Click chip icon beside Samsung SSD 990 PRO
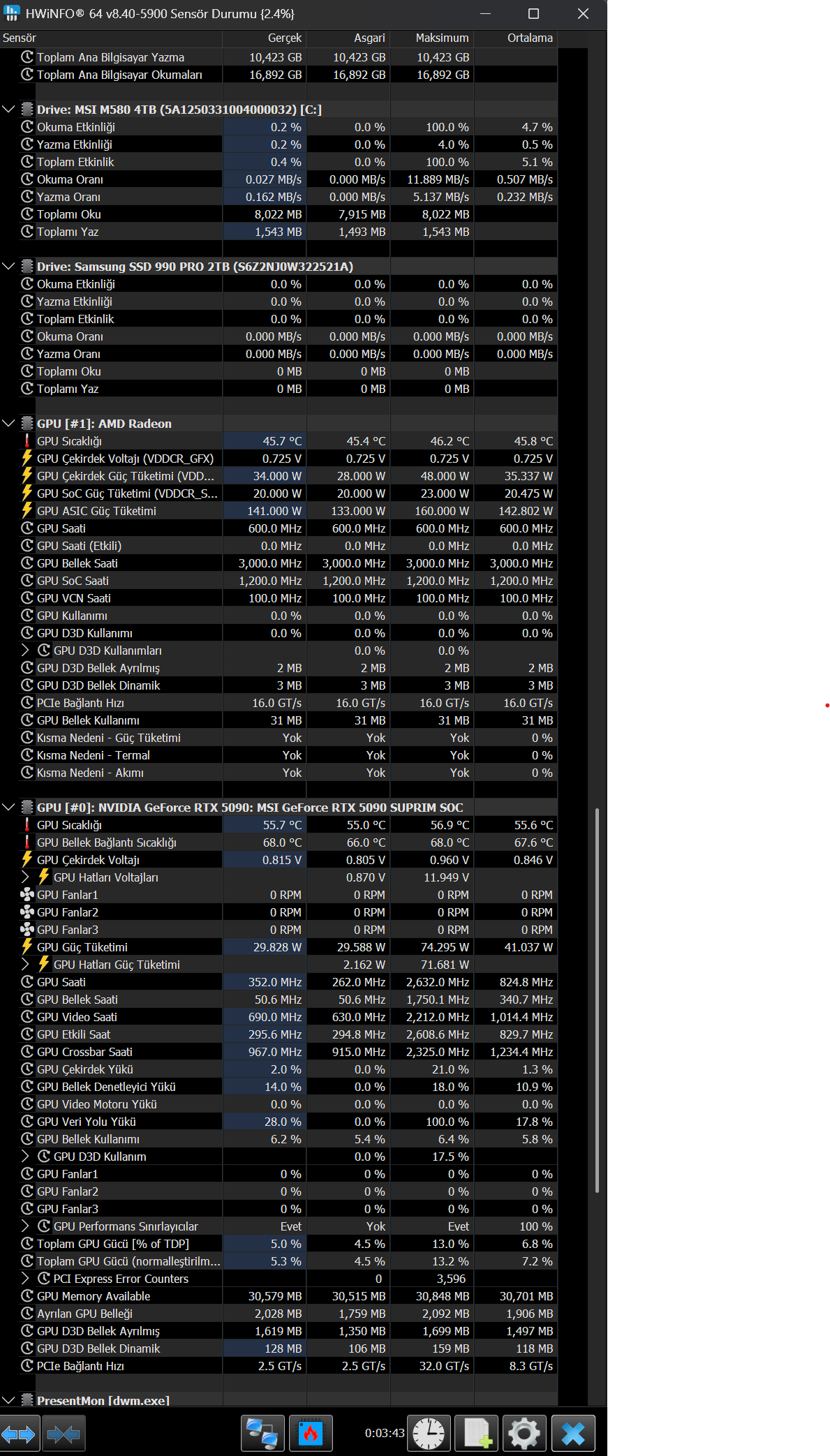This screenshot has width=830, height=1456. click(x=27, y=267)
